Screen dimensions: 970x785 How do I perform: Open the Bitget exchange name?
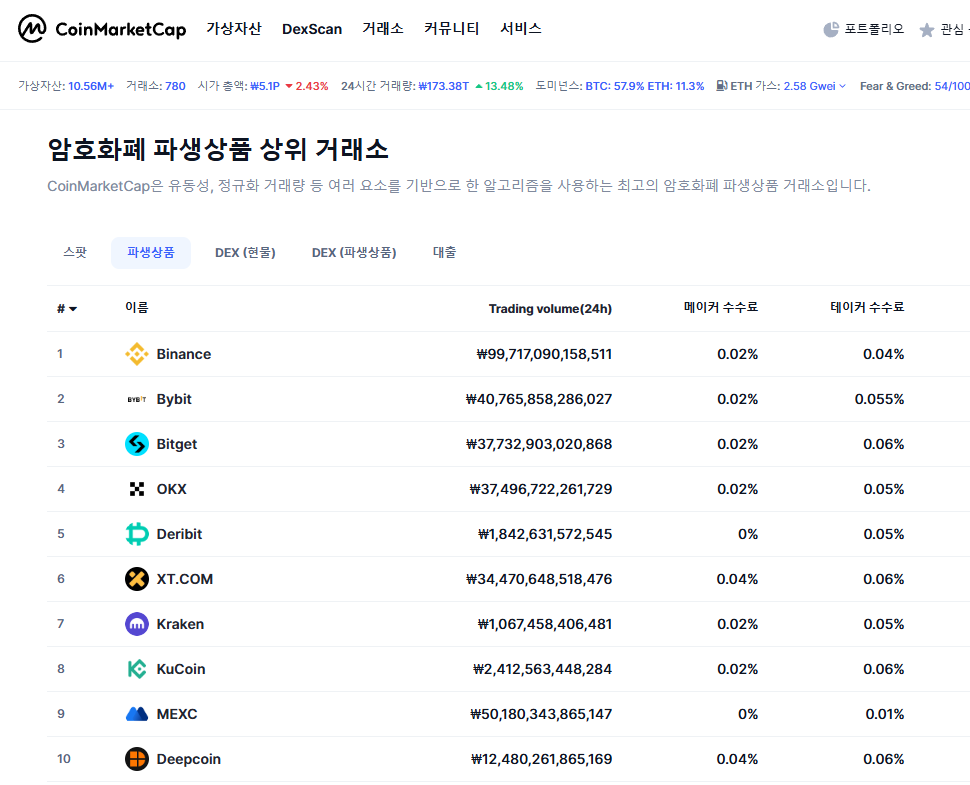(176, 444)
